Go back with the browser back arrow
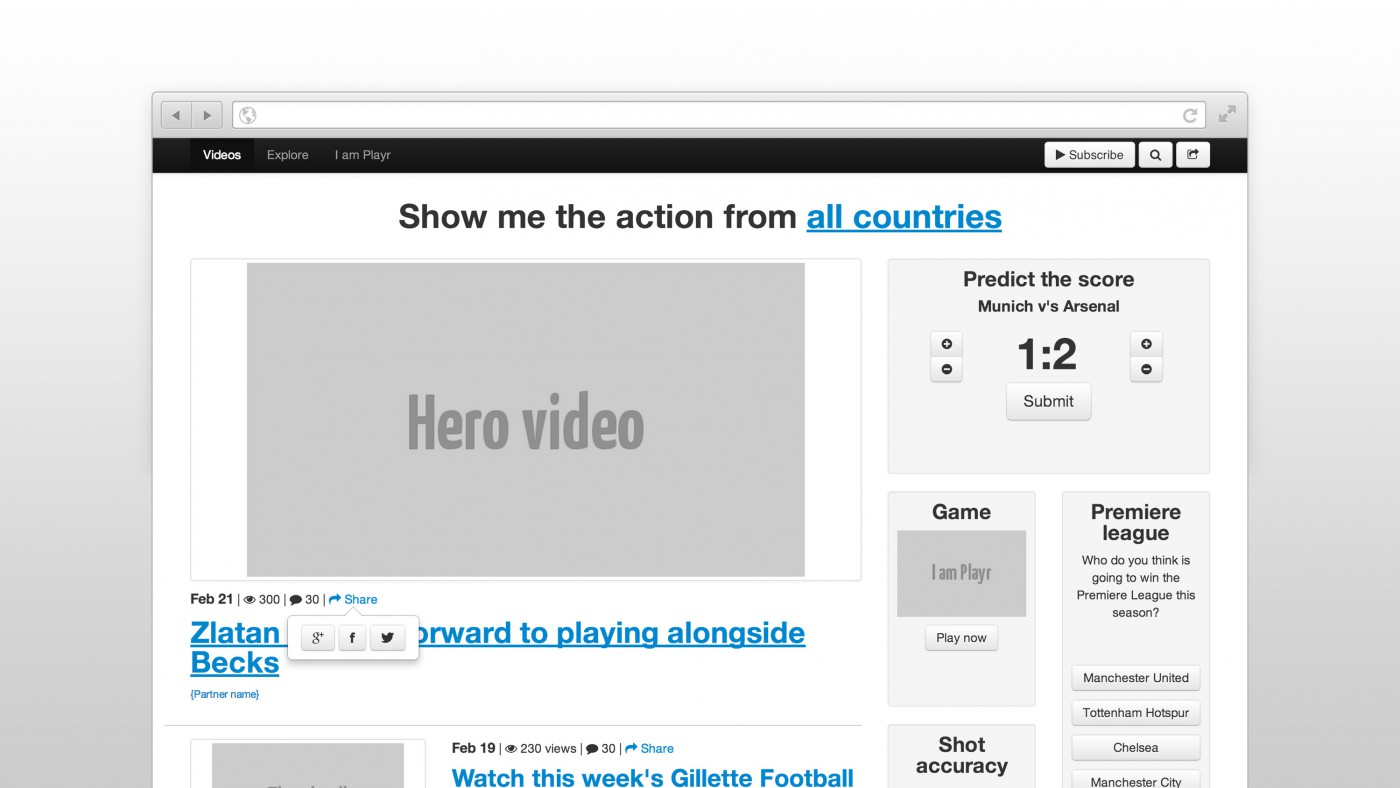Viewport: 1400px width, 788px height. click(x=176, y=115)
